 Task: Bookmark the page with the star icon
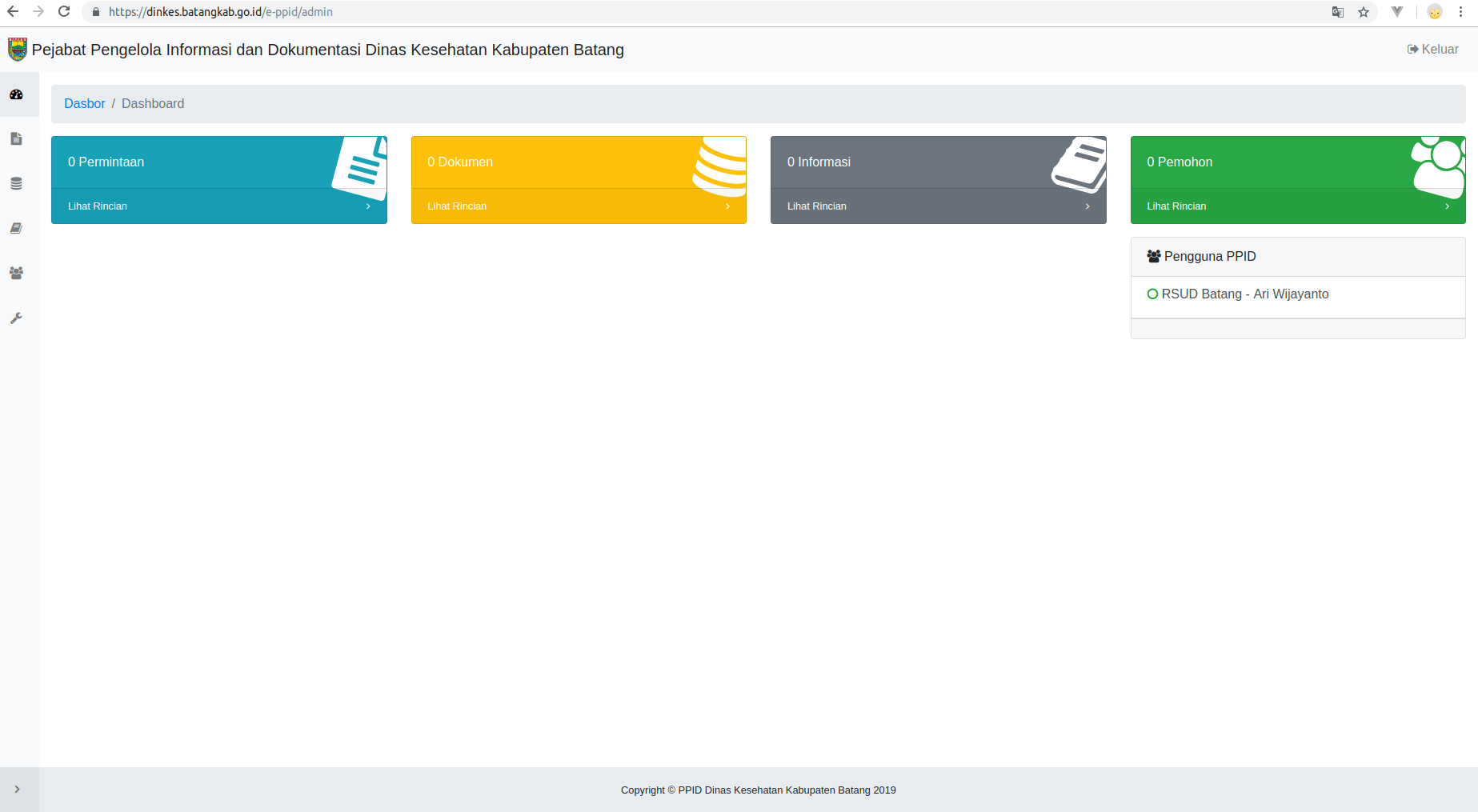click(1364, 12)
